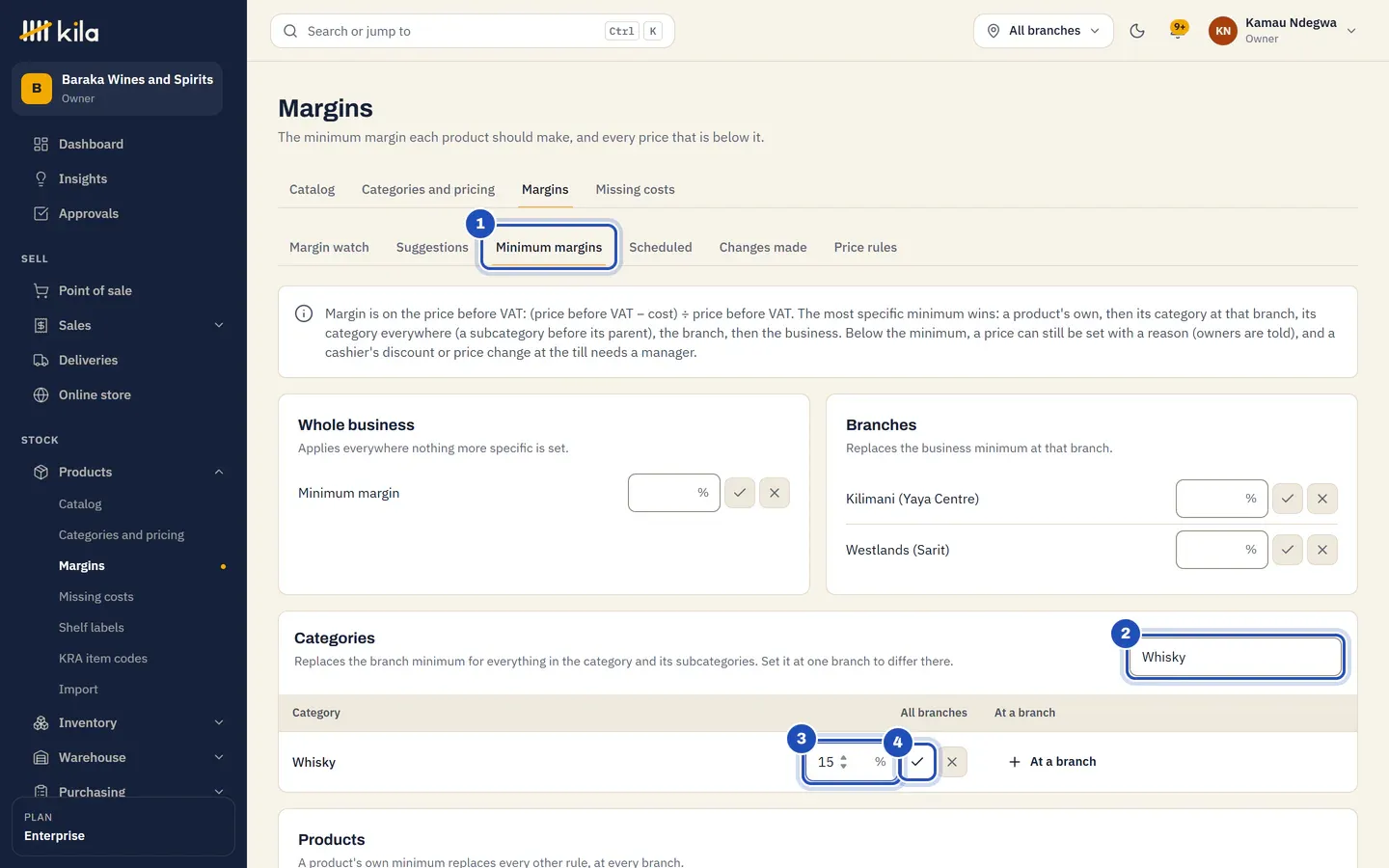
Task: Clear Whole business minimum margin with X
Action: pos(775,493)
